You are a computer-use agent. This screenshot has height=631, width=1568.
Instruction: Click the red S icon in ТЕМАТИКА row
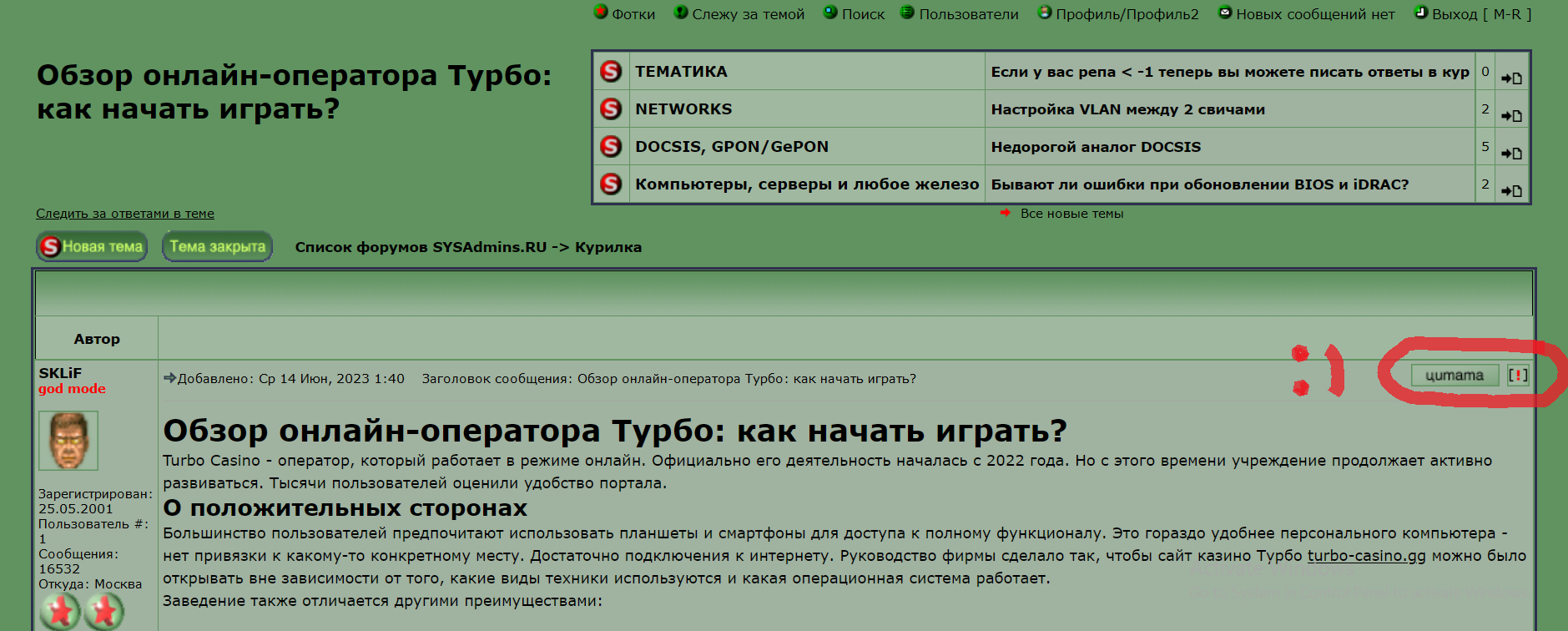612,71
